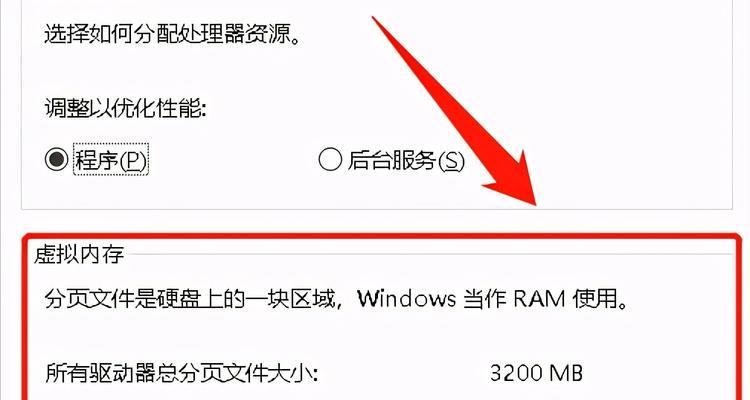Click the 虚拟内存 group title

[x=79, y=254]
